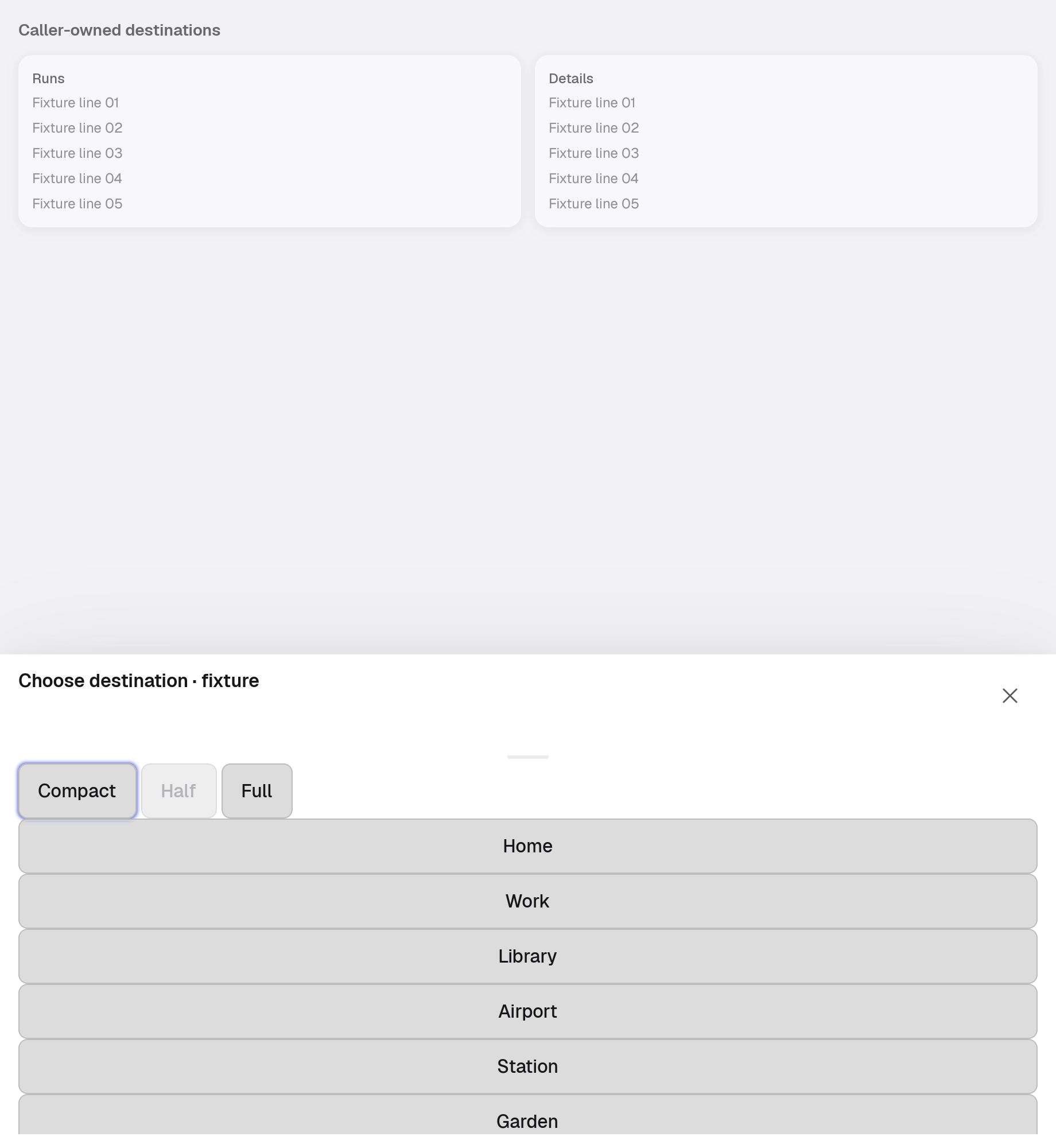Pick the Airport destination
Image resolution: width=1056 pixels, height=1148 pixels.
click(528, 1011)
